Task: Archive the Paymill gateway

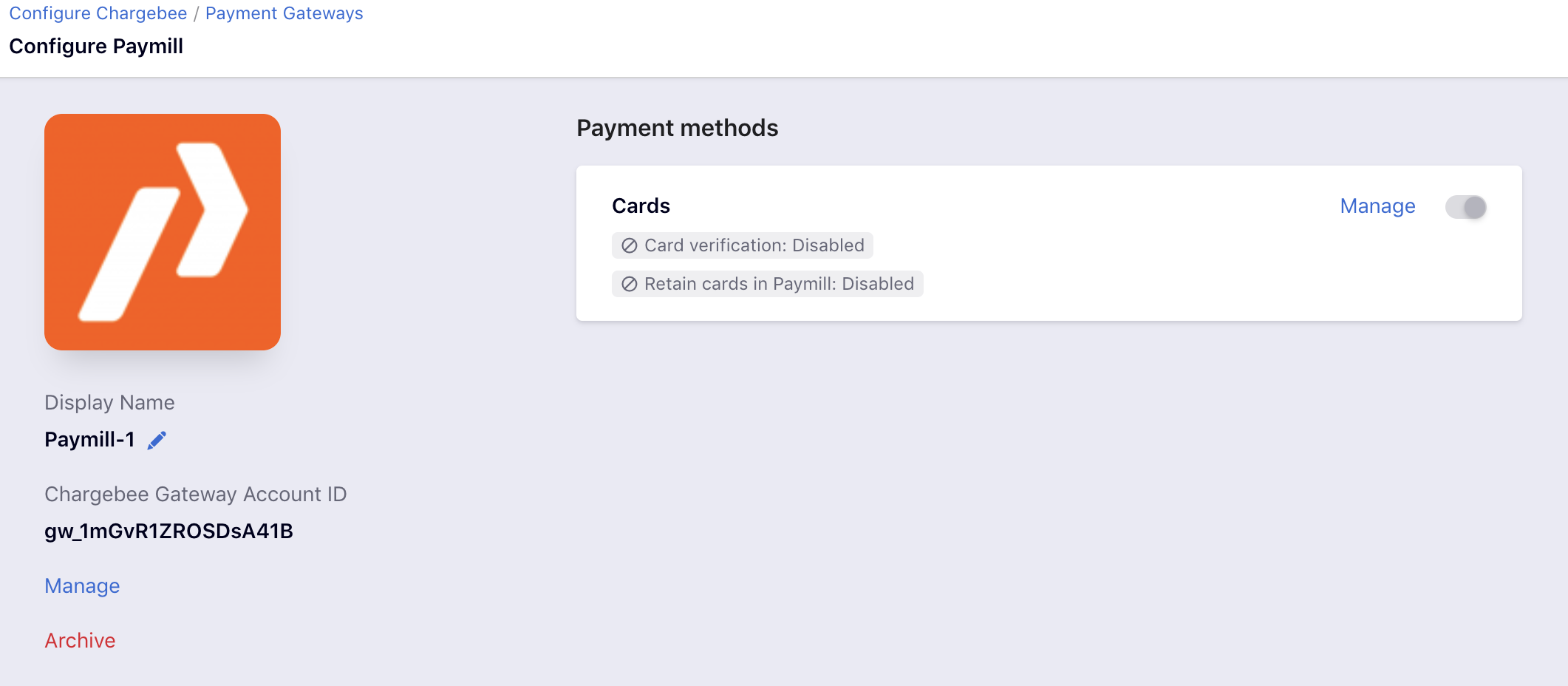Action: (80, 640)
